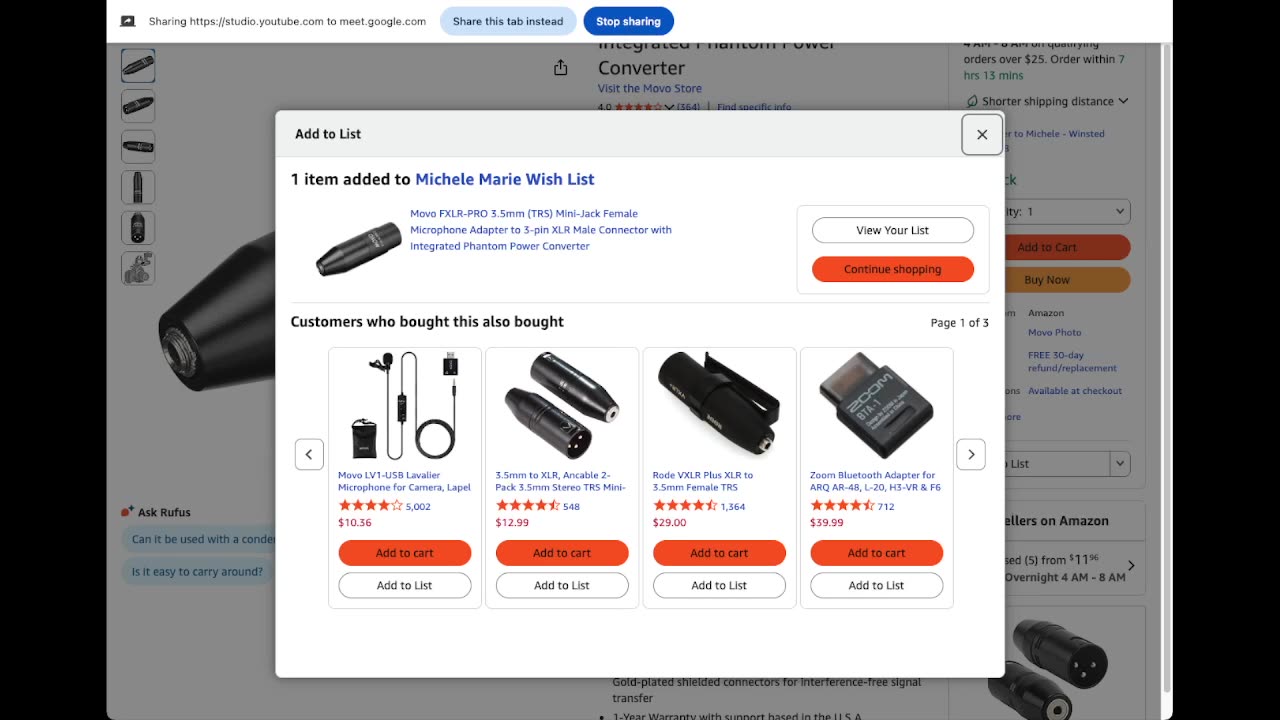Expand Shorter shipping distance details

tap(1123, 101)
